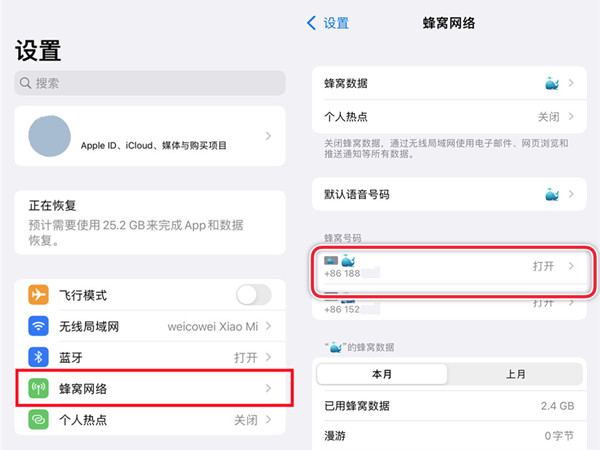This screenshot has height=450, width=600.
Task: Tap the Bluetooth icon
Action: (40, 357)
